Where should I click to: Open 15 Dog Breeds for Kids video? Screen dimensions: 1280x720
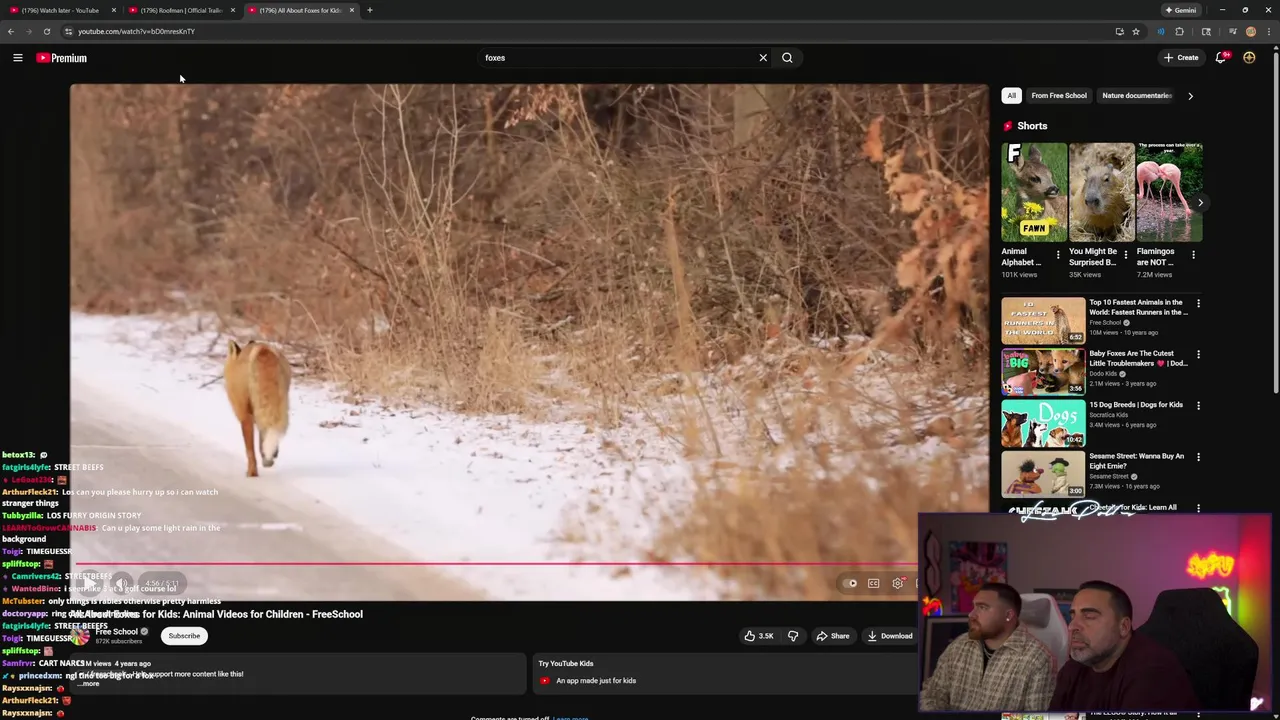1043,422
